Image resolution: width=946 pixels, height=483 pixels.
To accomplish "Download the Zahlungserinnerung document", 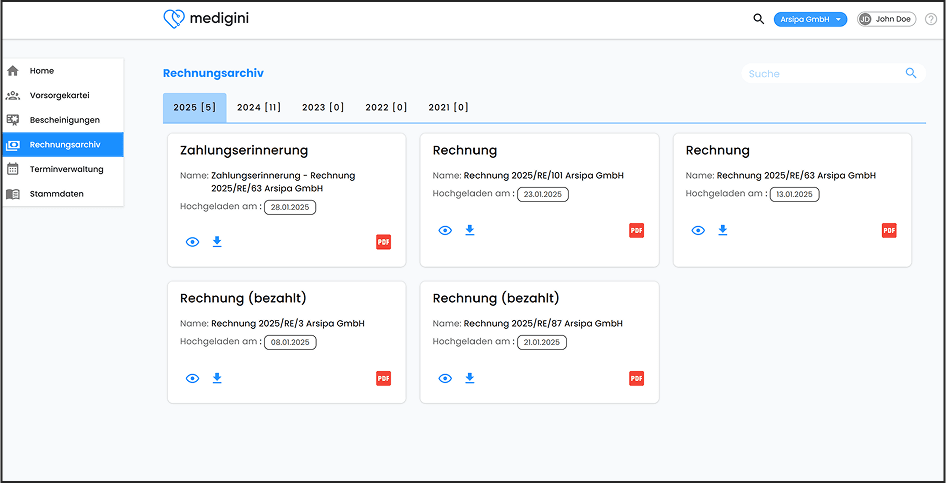I will [217, 242].
